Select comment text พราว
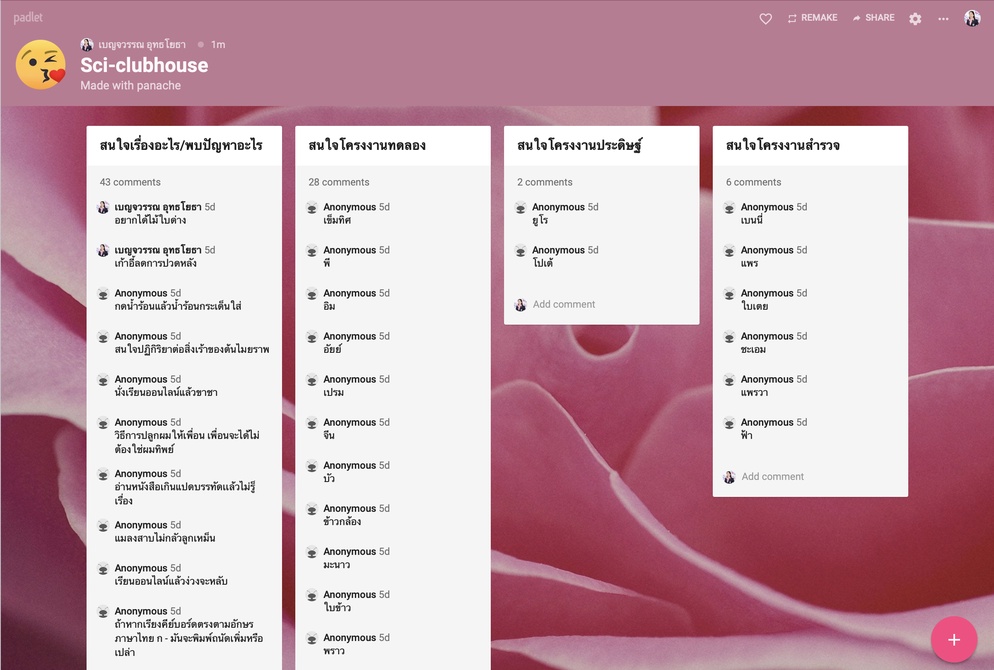This screenshot has width=994, height=670. [x=334, y=651]
